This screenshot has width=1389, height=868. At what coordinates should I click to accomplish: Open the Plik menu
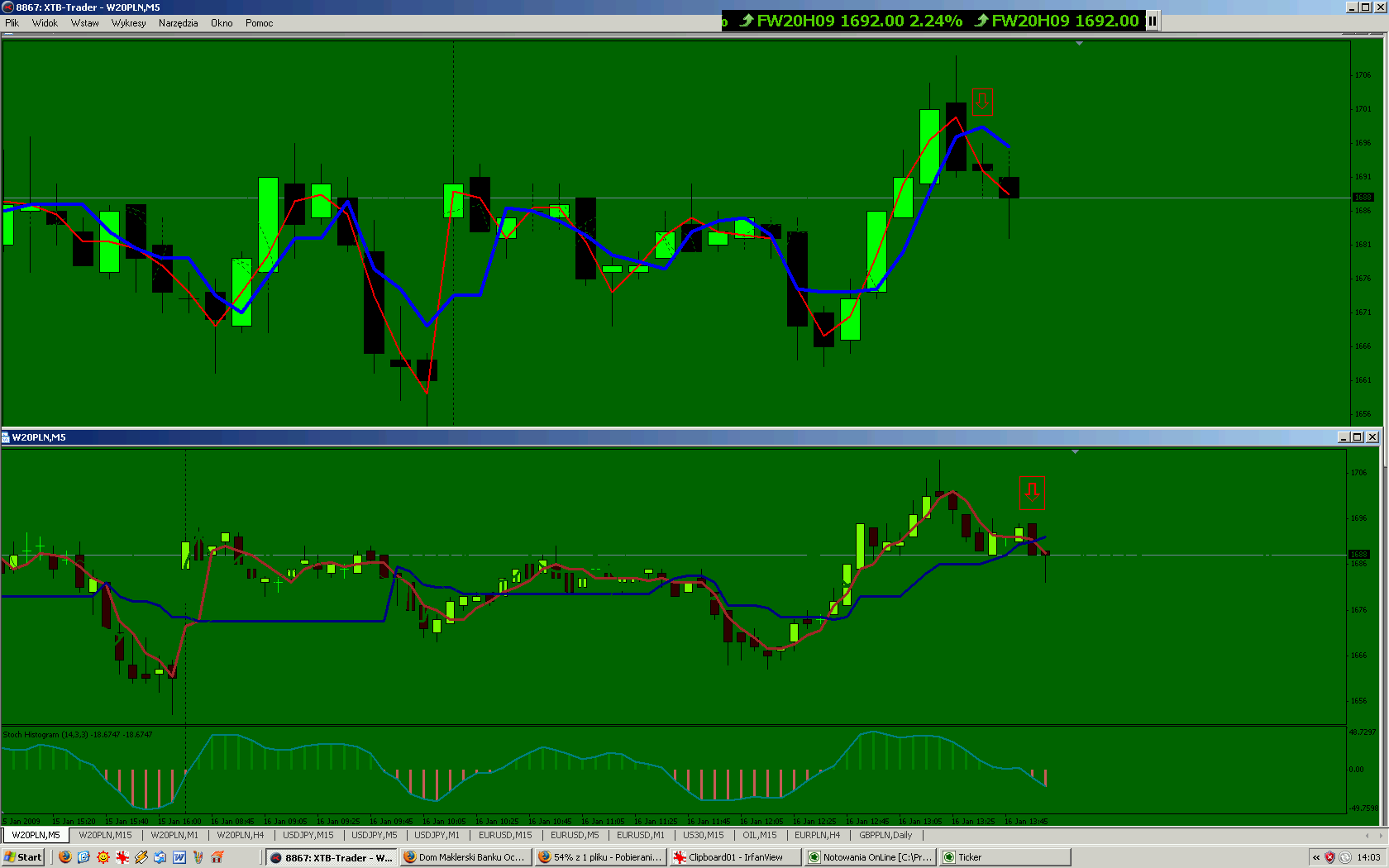[x=12, y=23]
